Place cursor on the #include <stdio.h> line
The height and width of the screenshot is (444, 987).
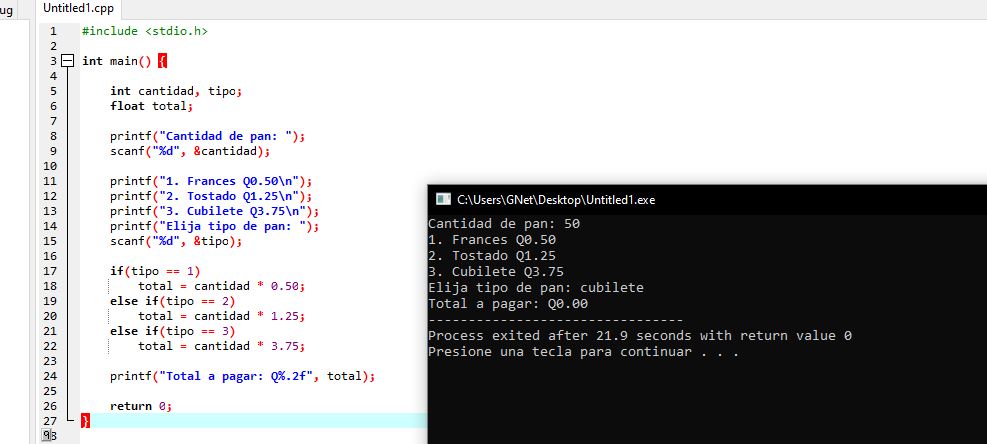144,31
